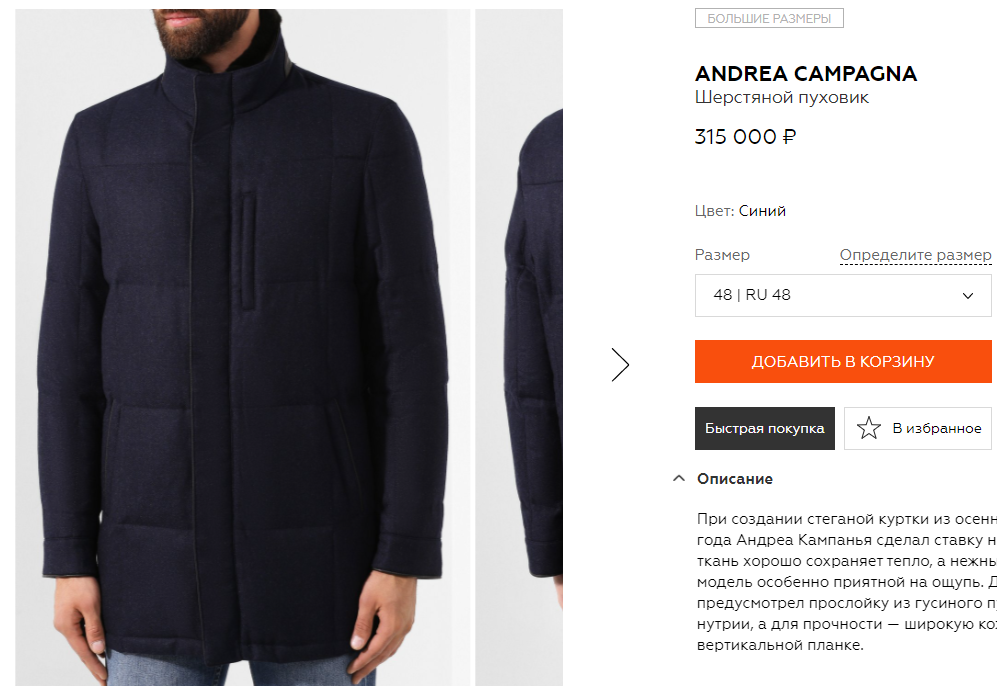
Task: Click the color label Синий
Action: click(x=762, y=211)
